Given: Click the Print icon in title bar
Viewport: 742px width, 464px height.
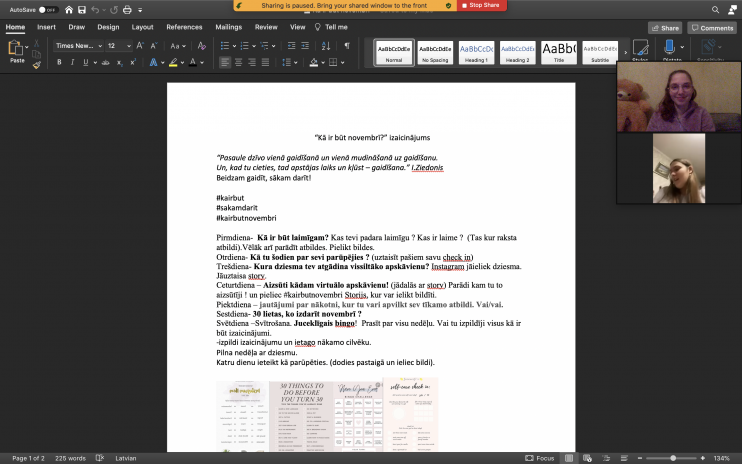Looking at the screenshot, I should 127,10.
